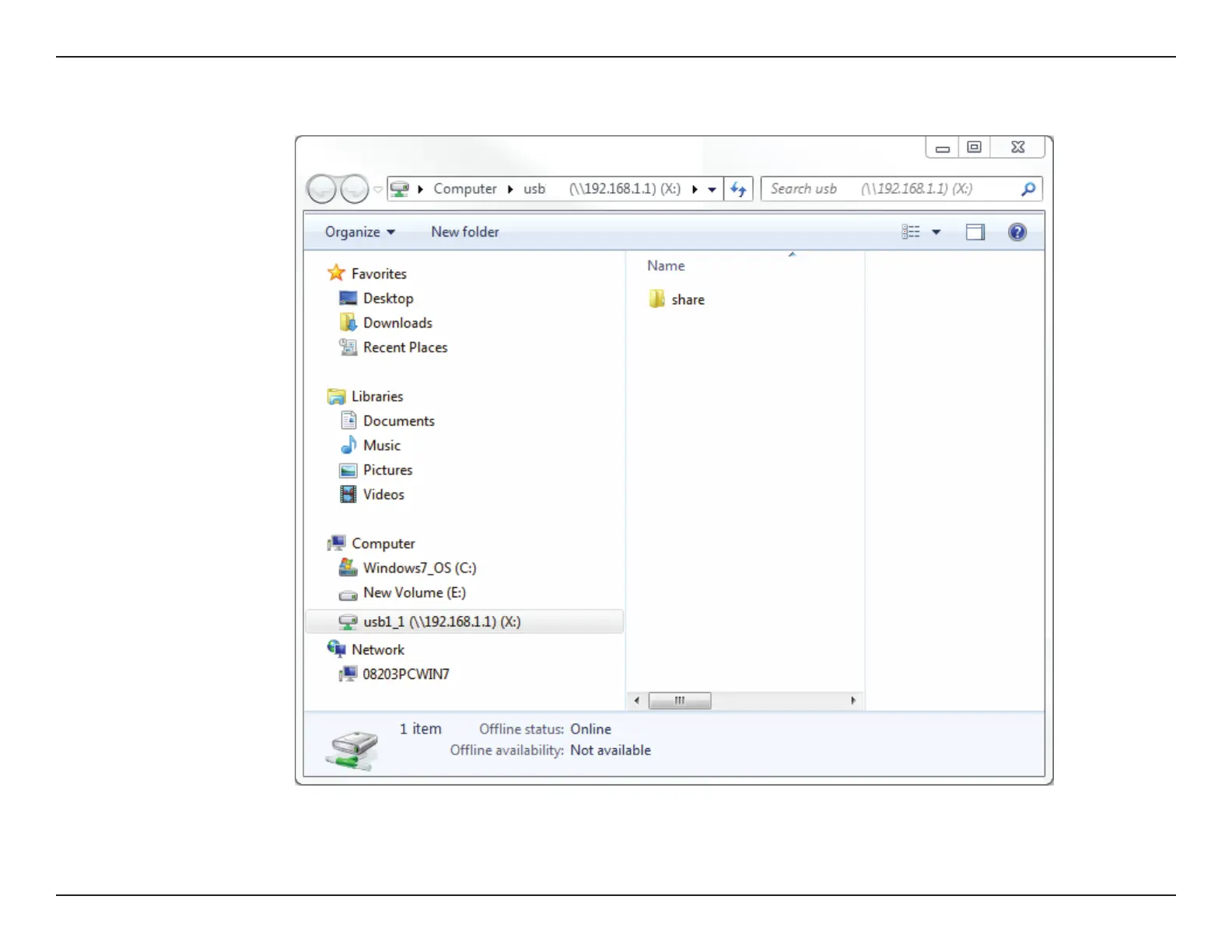This screenshot has height=952, width=1232.
Task: Open Recent Places in the sidebar
Action: [x=405, y=348]
